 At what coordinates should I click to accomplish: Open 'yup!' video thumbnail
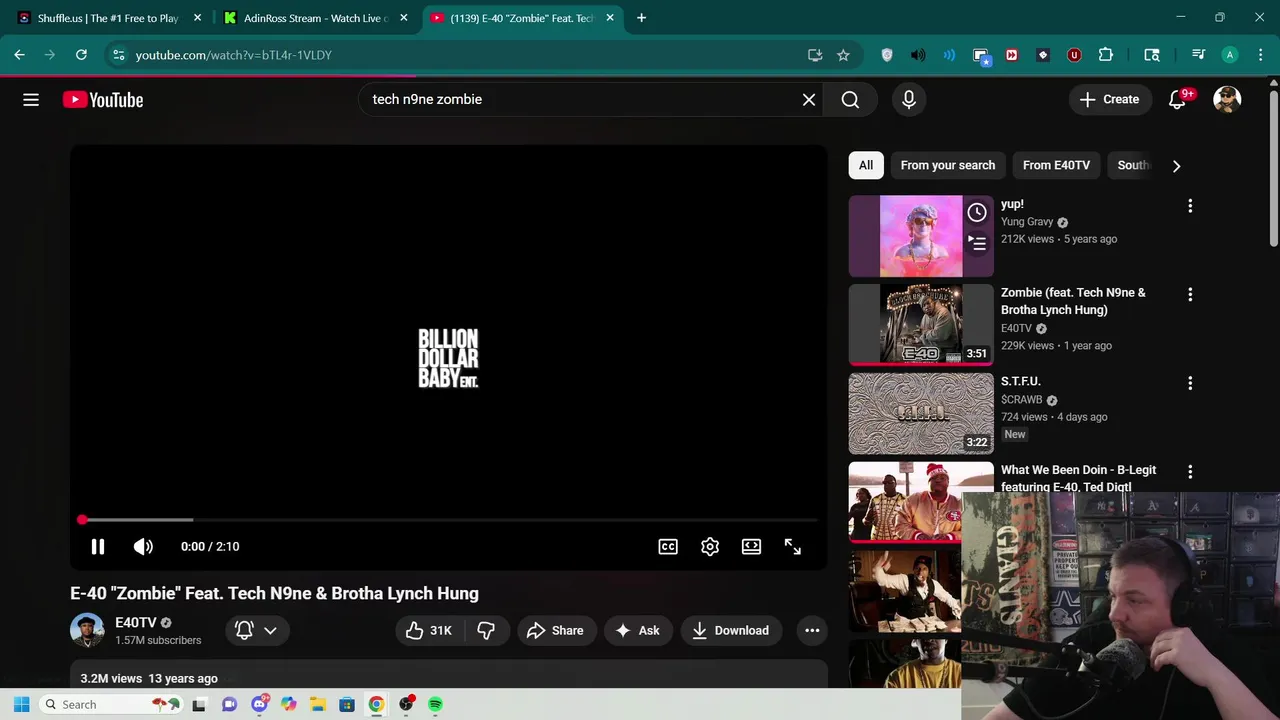click(921, 237)
